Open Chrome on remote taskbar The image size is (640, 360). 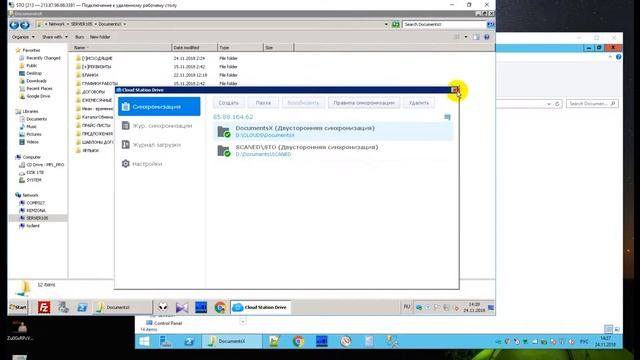(x=220, y=307)
